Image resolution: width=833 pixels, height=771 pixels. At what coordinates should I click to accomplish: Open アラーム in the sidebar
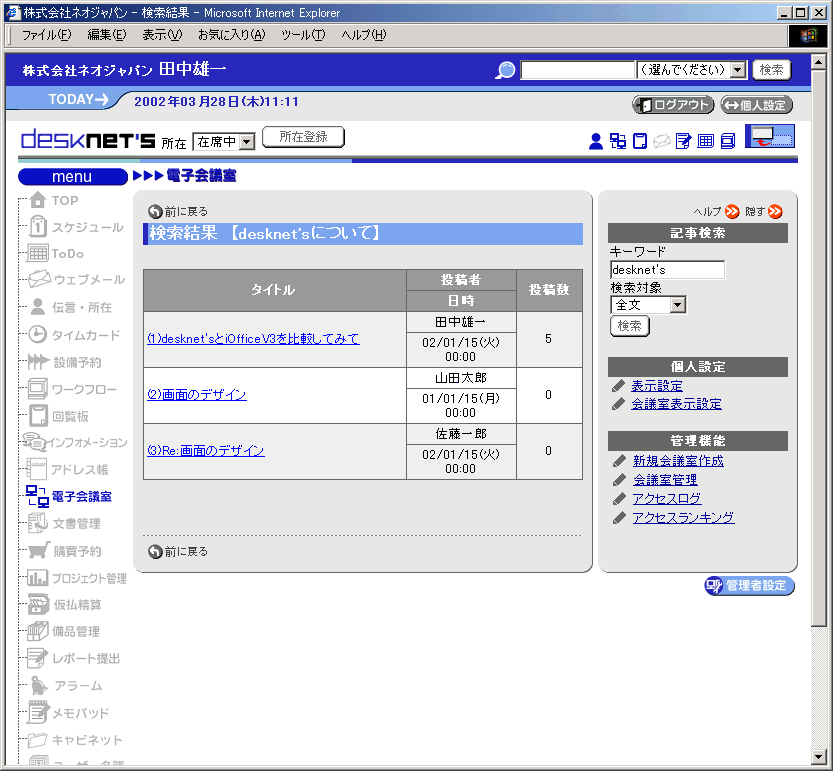66,685
